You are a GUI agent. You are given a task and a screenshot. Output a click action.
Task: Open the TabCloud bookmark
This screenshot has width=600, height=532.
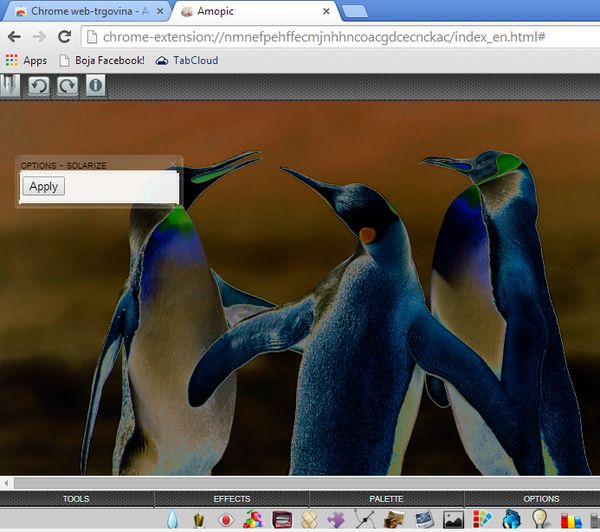[186, 61]
